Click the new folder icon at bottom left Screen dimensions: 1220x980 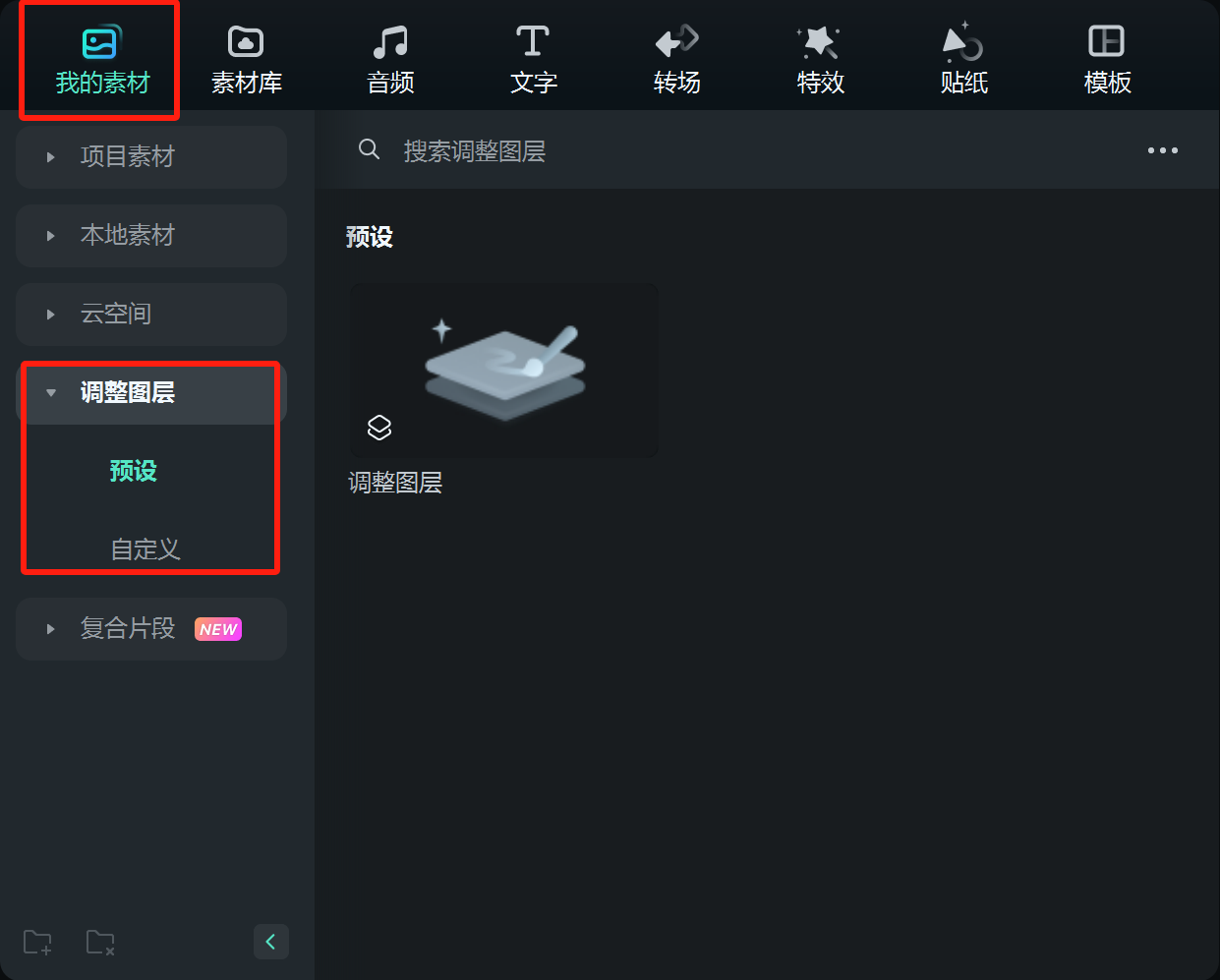[36, 942]
